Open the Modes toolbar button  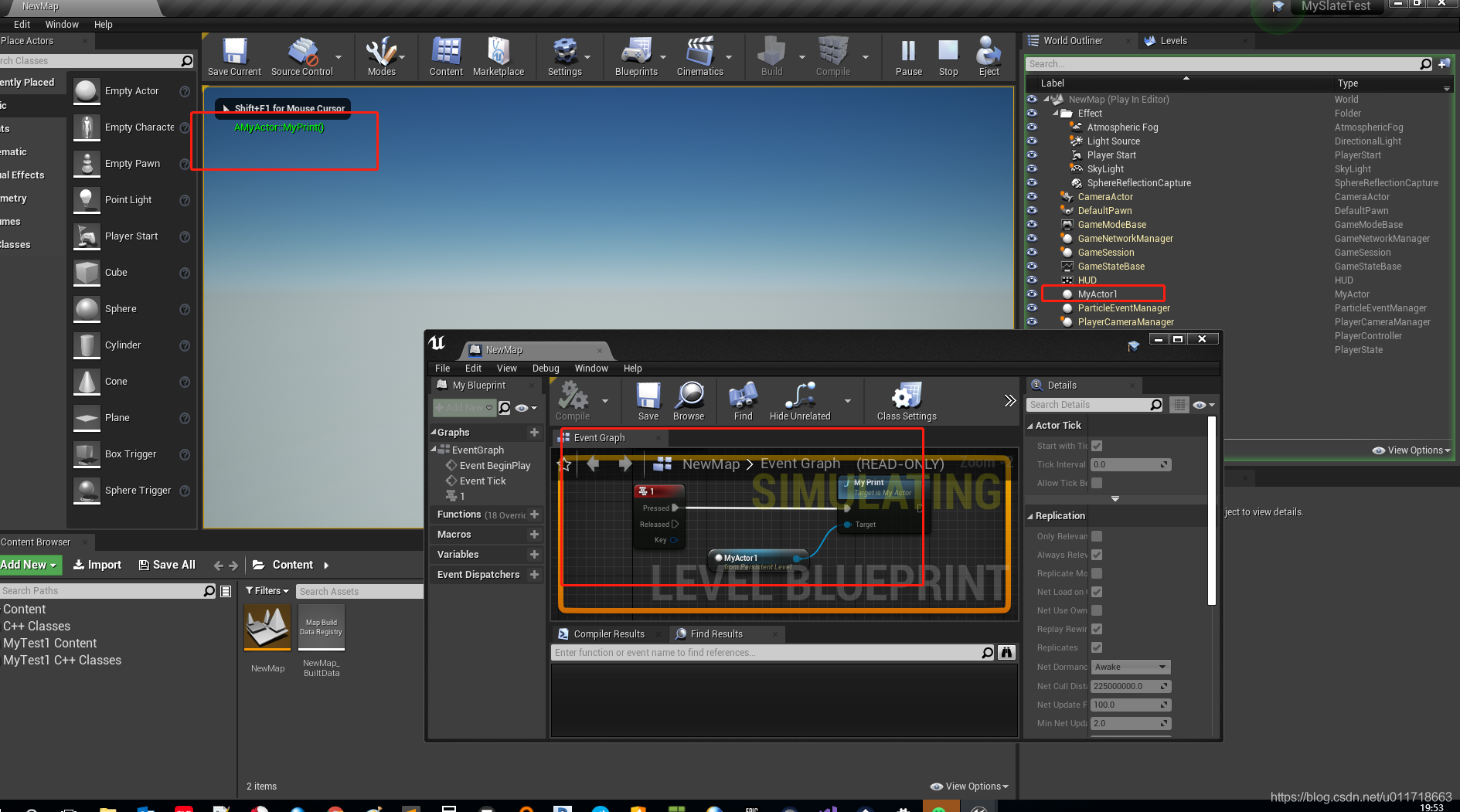(x=381, y=56)
